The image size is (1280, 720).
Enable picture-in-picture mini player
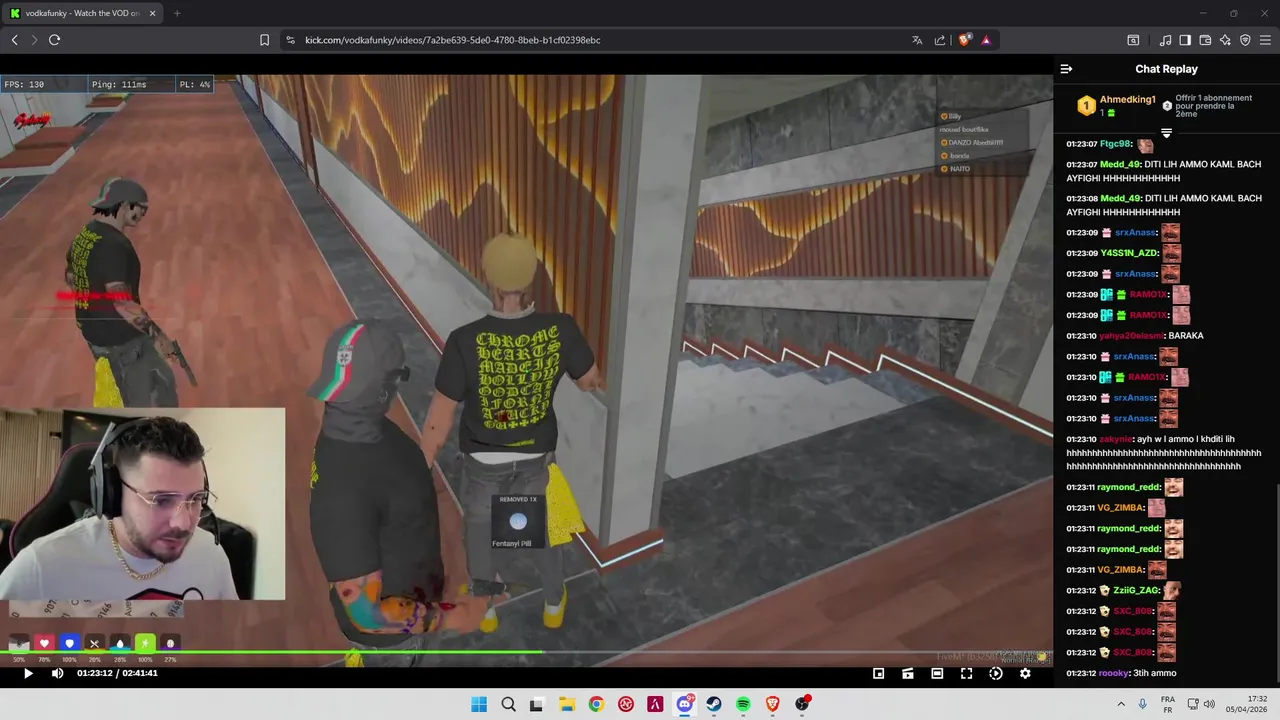click(x=879, y=673)
